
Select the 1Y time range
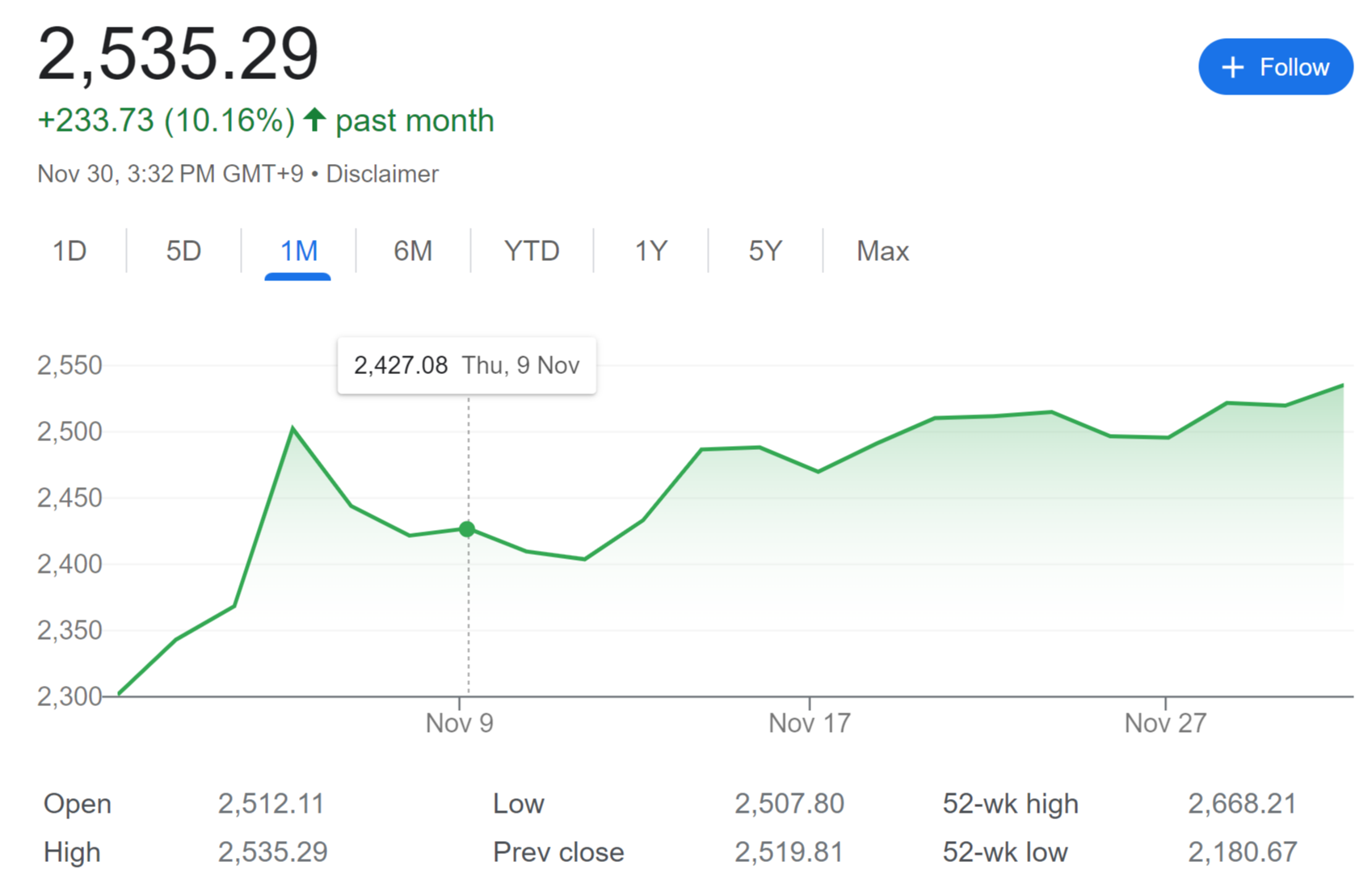coord(650,251)
